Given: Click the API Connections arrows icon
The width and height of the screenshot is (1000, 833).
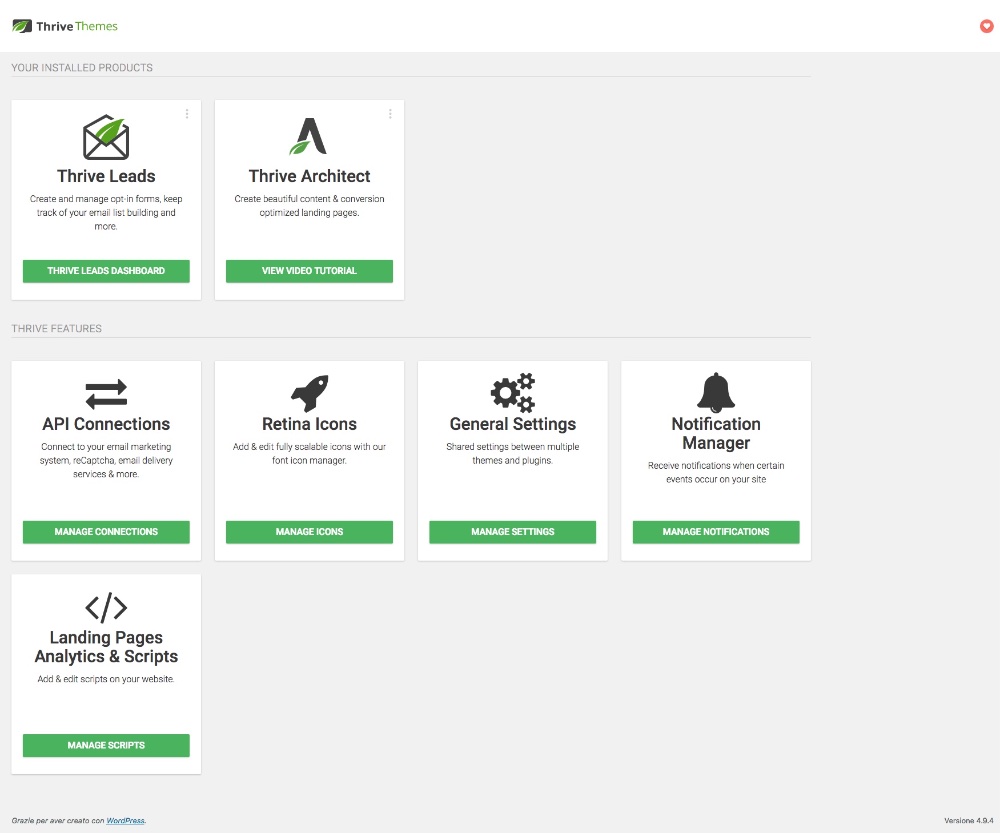Looking at the screenshot, I should tap(106, 394).
